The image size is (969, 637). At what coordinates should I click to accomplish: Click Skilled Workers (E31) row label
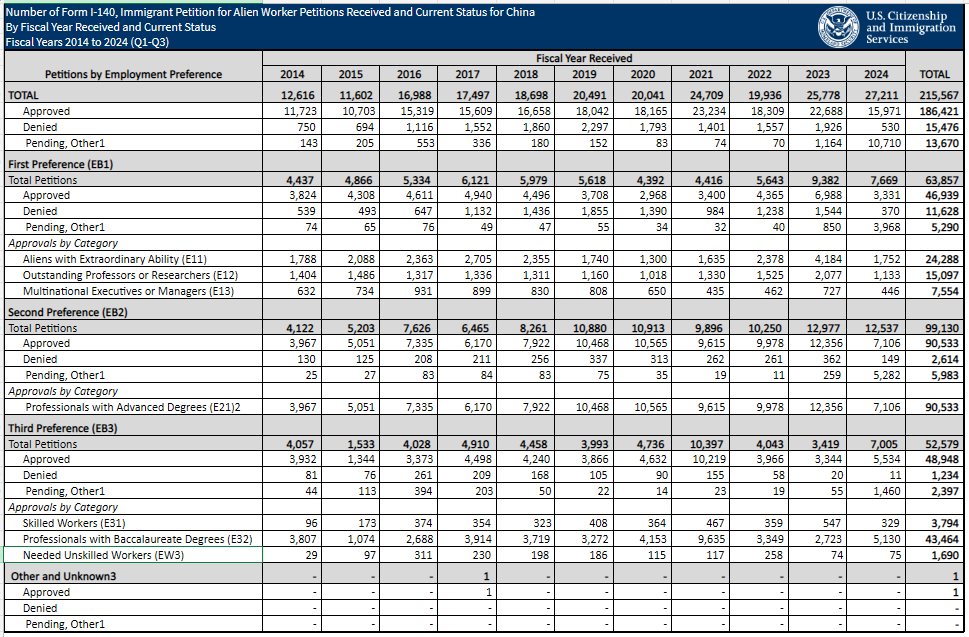74,523
